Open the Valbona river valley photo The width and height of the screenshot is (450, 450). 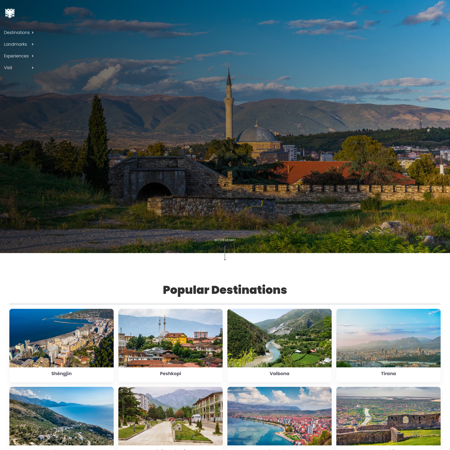[279, 338]
